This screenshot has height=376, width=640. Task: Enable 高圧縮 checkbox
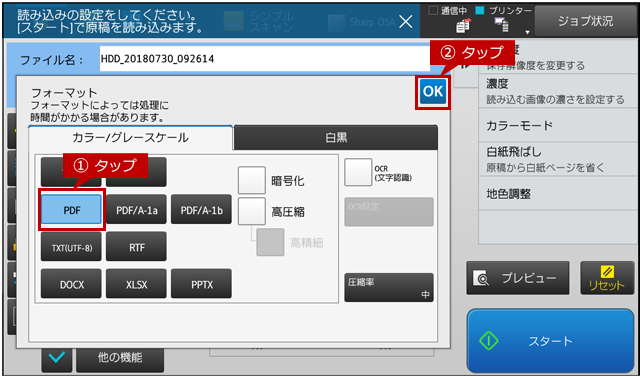click(252, 211)
